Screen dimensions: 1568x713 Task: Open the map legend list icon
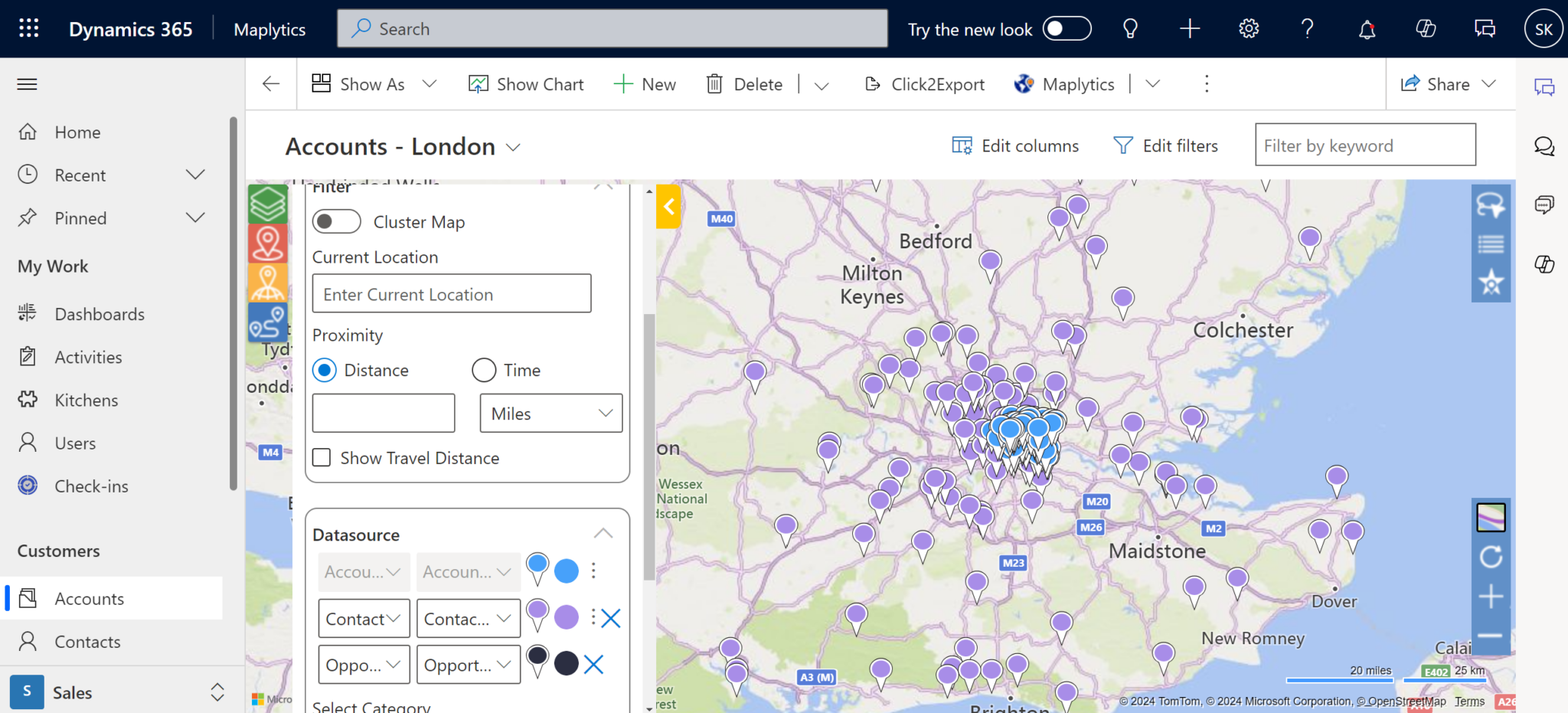(x=1491, y=244)
